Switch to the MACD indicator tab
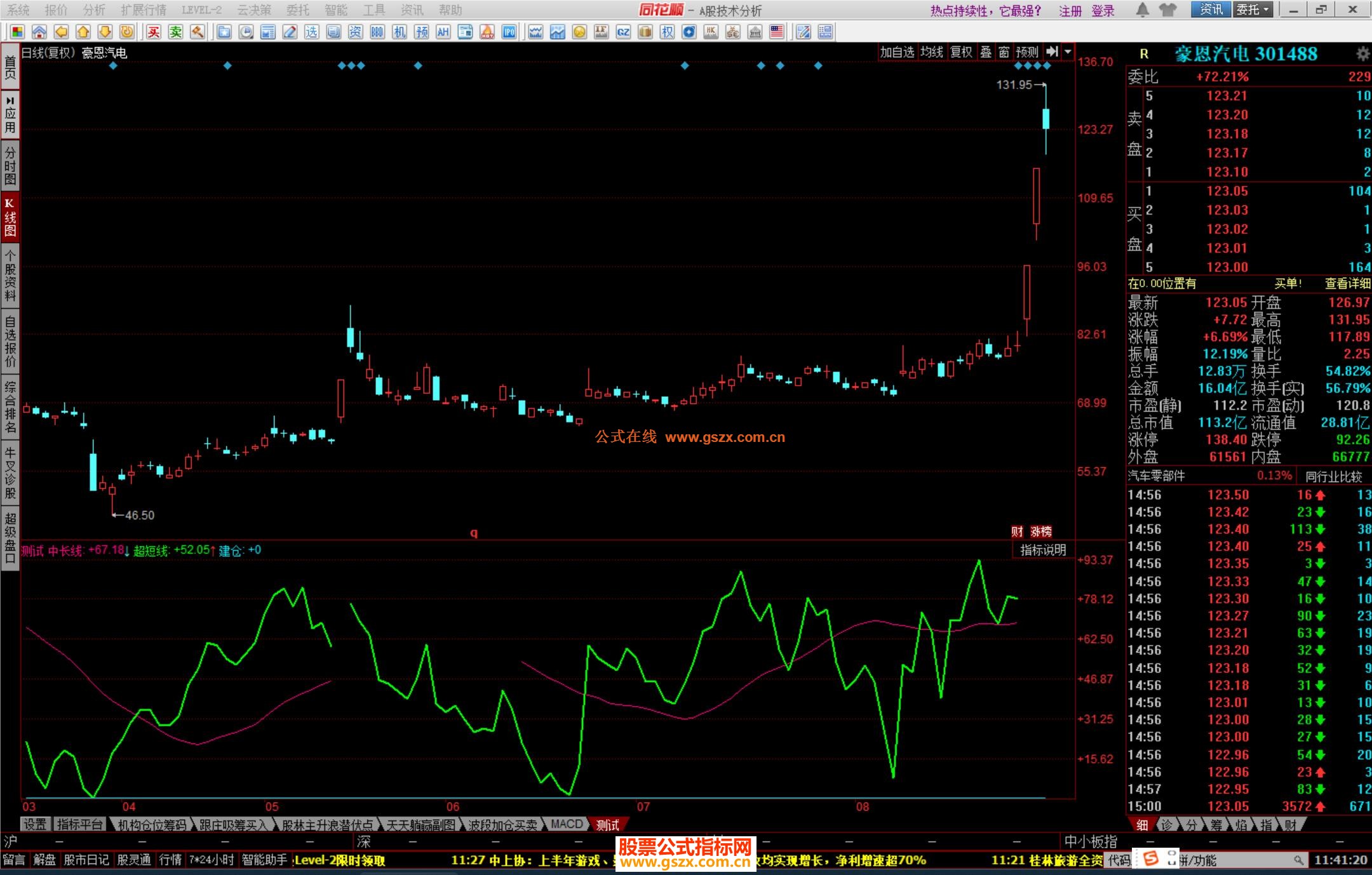This screenshot has width=1372, height=875. [x=566, y=824]
